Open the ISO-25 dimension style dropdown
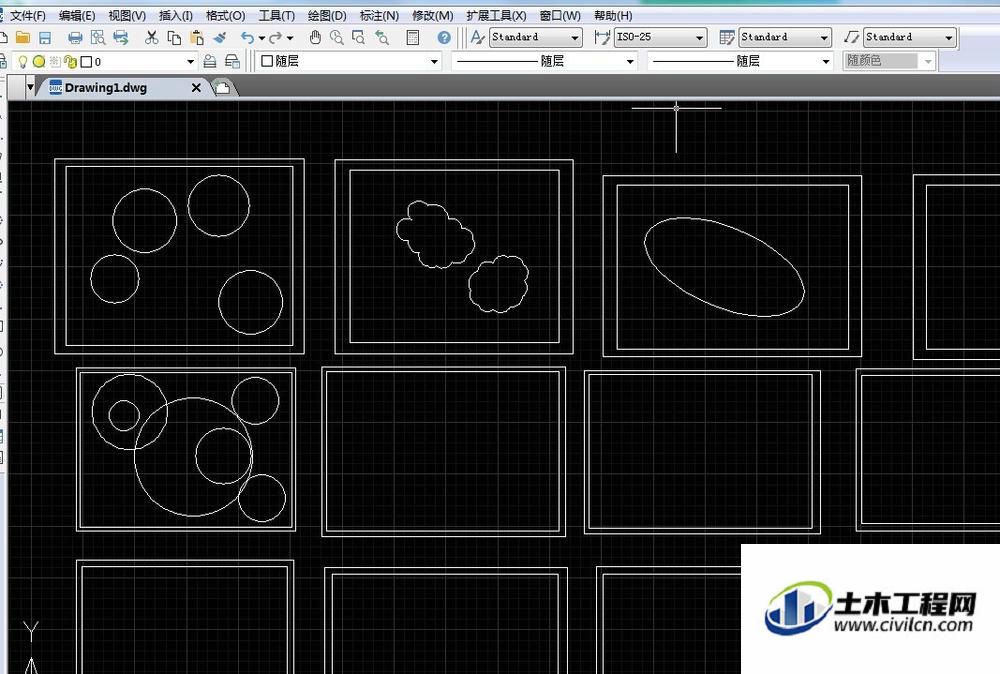Image resolution: width=1000 pixels, height=674 pixels. (660, 38)
